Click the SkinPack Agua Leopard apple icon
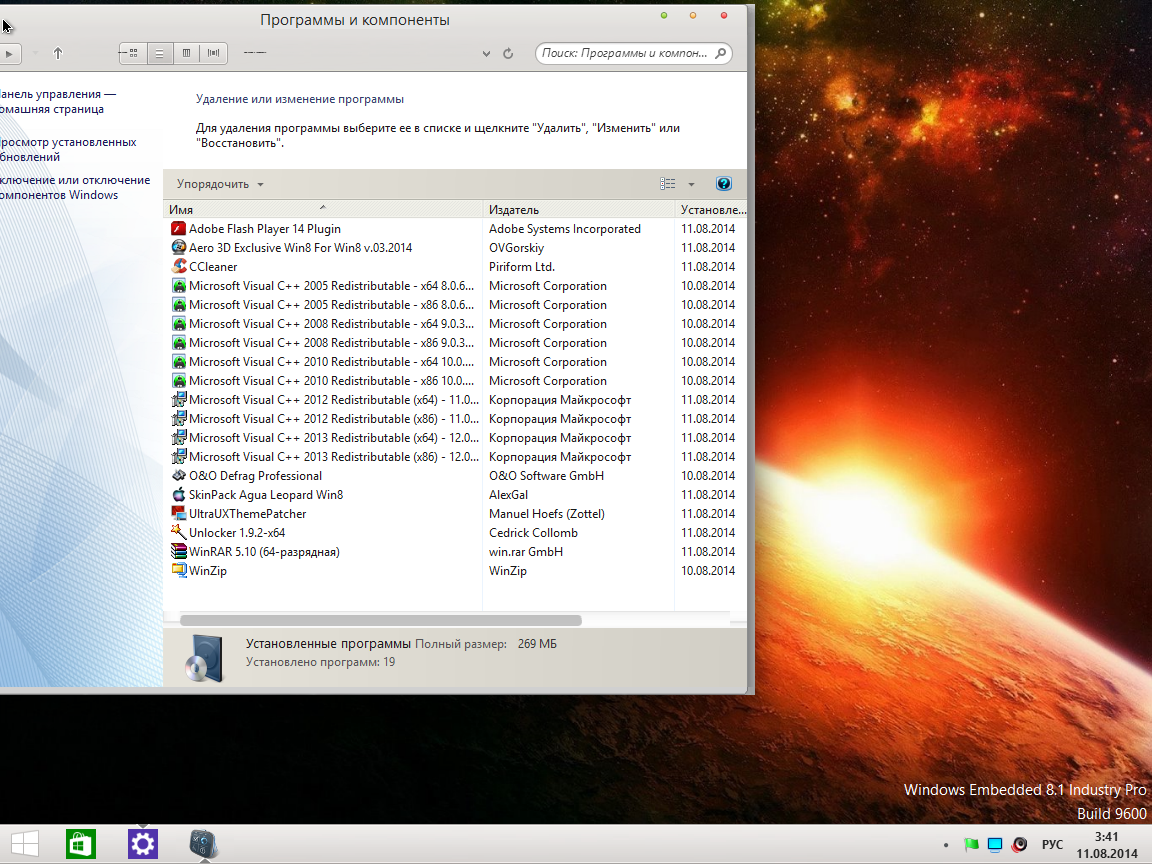The image size is (1152, 864). (x=179, y=494)
